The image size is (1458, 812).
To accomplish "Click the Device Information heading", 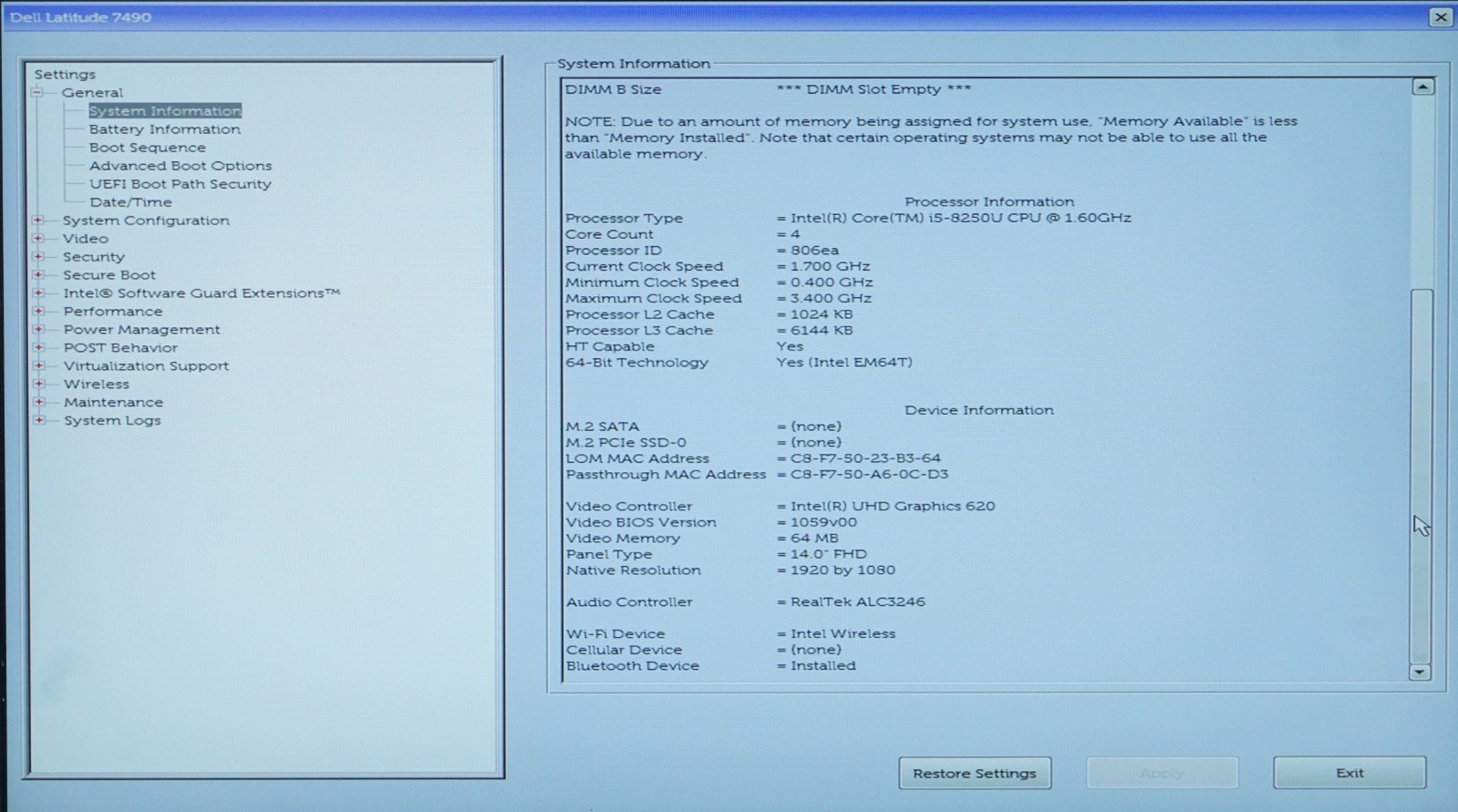I will click(x=979, y=410).
